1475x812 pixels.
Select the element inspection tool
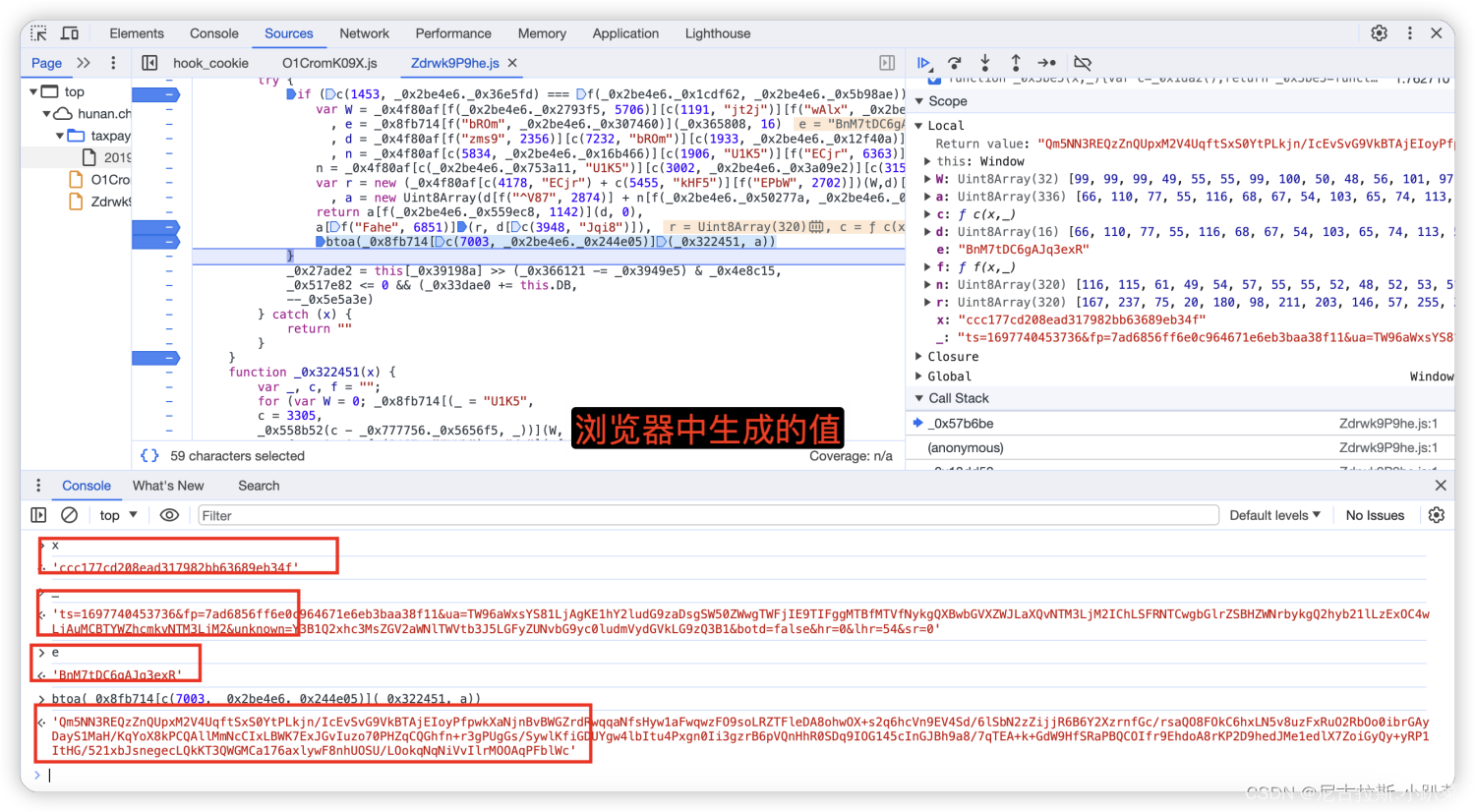[37, 32]
